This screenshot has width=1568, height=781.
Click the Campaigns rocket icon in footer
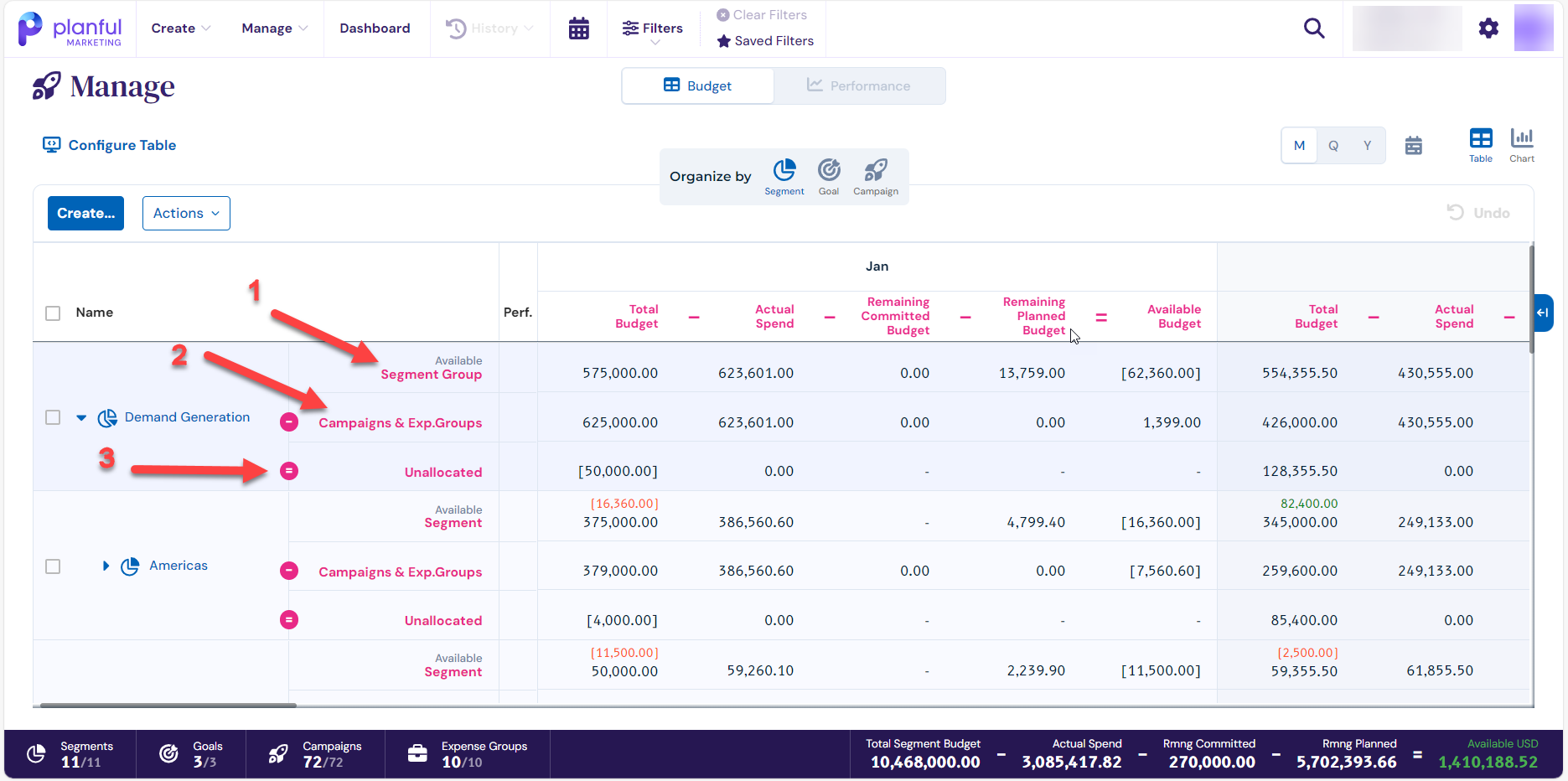click(278, 754)
